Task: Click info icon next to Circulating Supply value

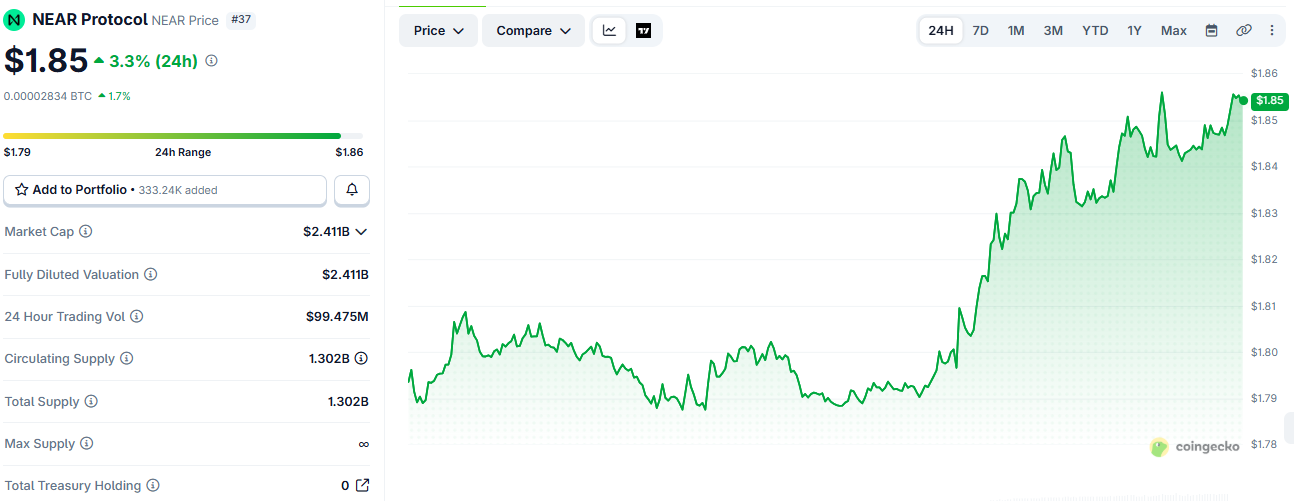Action: point(361,358)
